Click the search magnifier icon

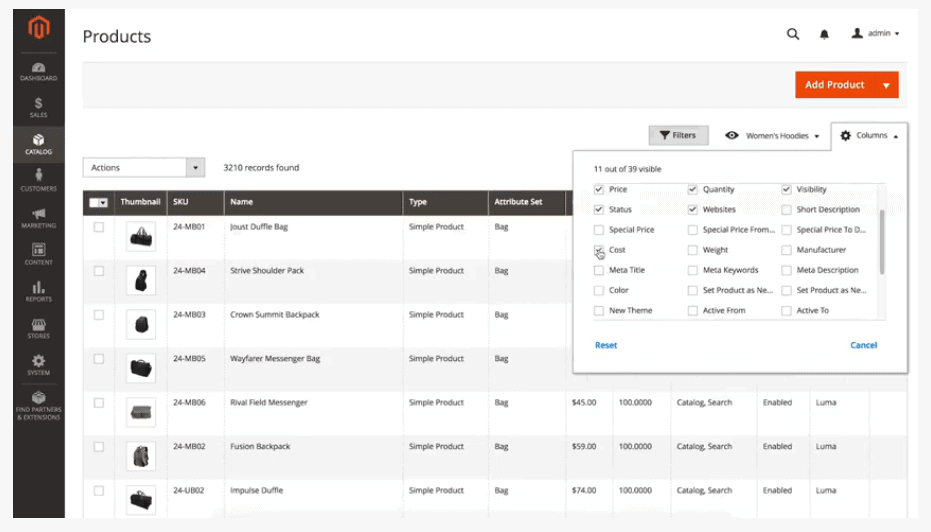[793, 34]
